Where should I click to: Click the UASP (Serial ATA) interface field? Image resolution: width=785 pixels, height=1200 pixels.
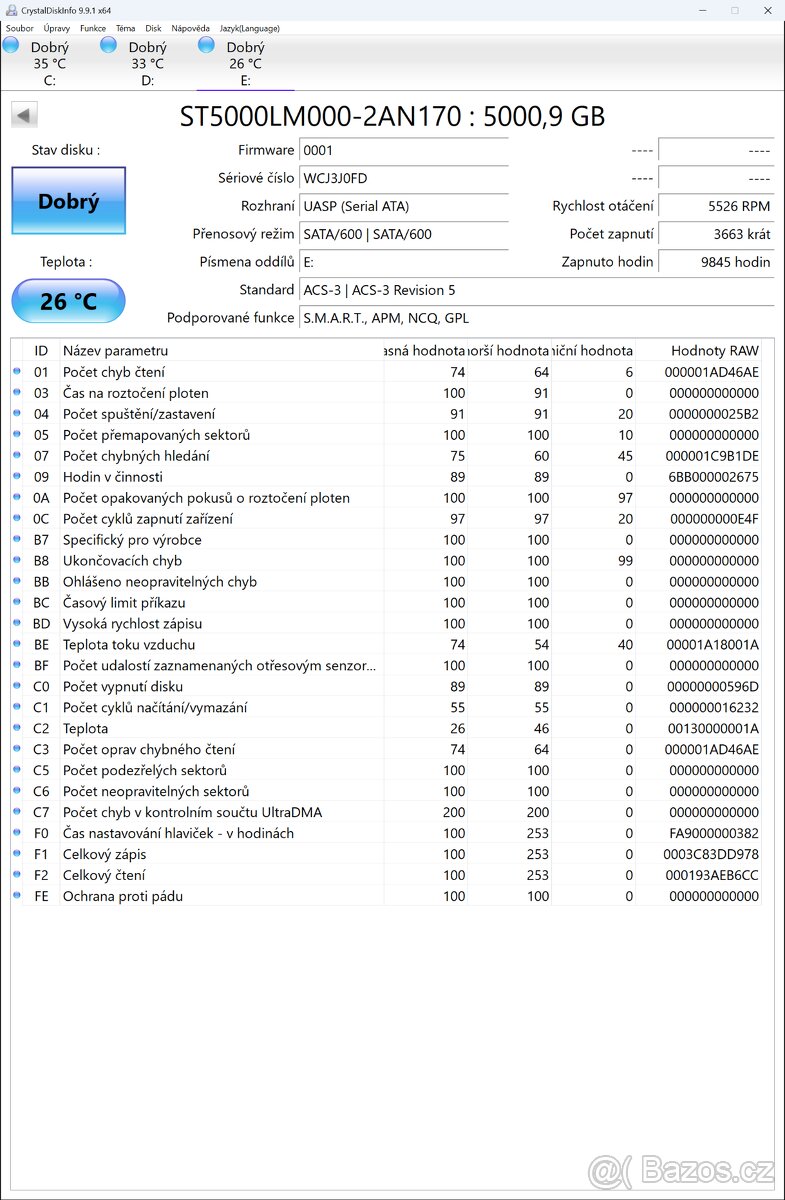[404, 206]
